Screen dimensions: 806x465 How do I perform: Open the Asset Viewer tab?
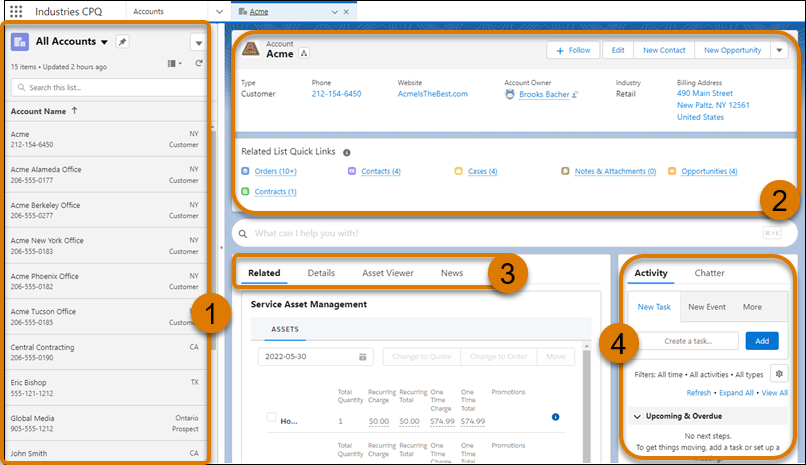[x=388, y=273]
